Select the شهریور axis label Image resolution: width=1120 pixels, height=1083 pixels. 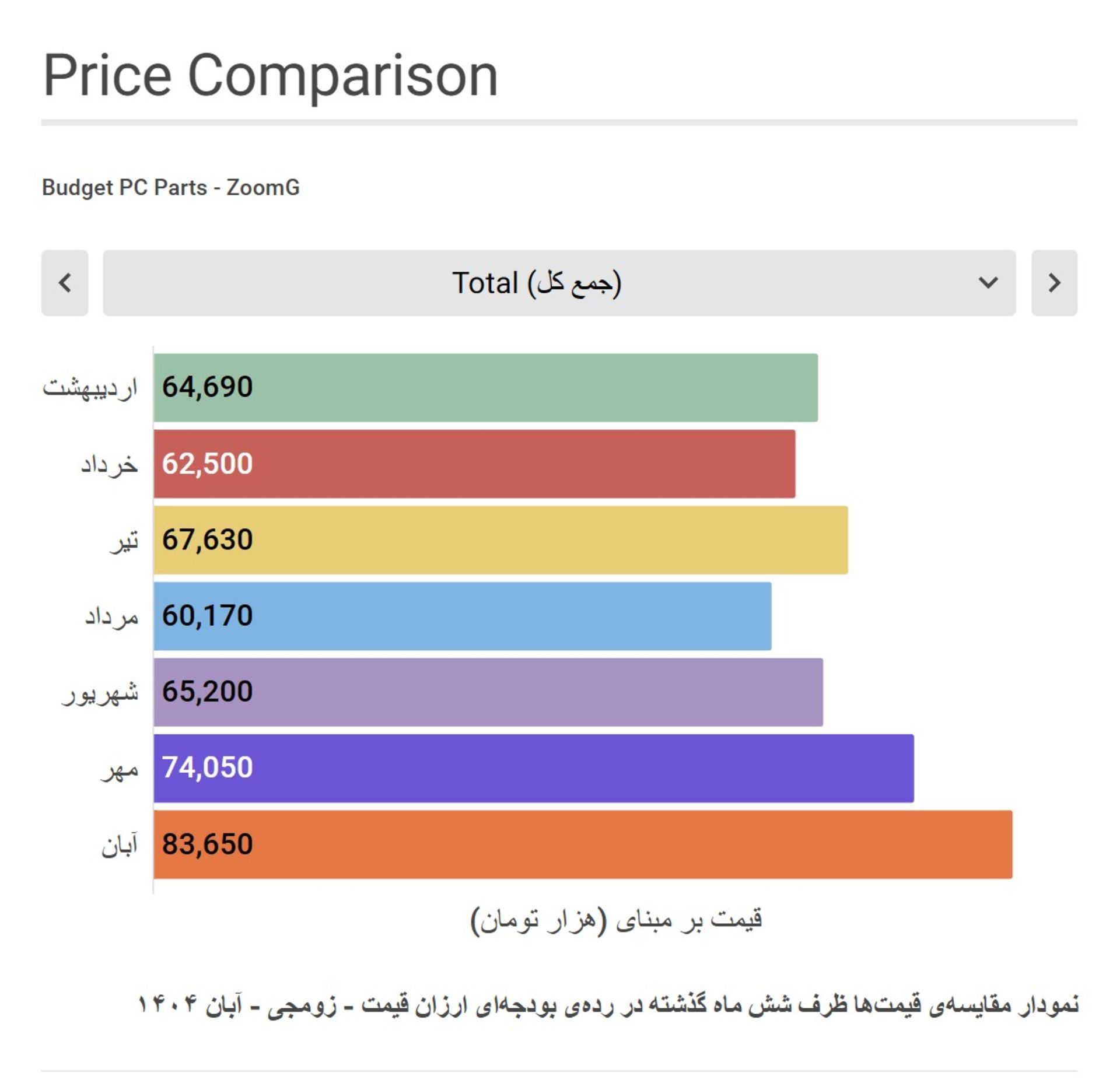[100, 693]
